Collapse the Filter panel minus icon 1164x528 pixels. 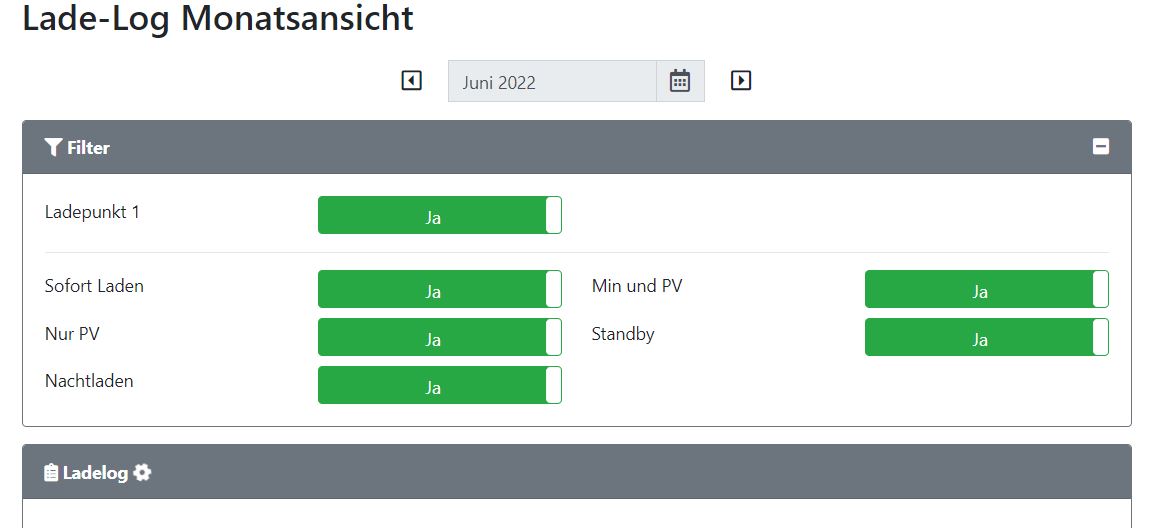(x=1101, y=147)
